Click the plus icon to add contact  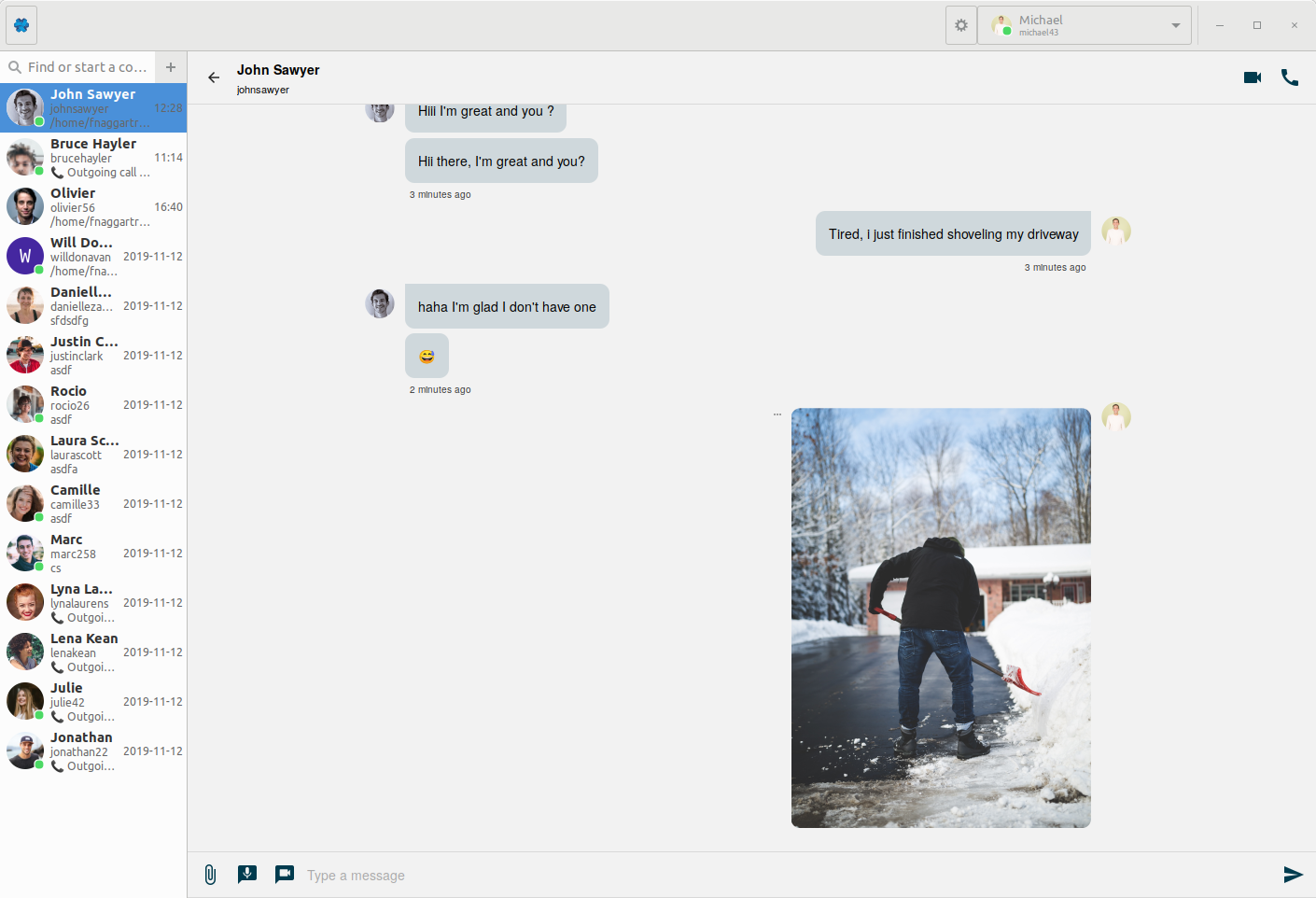click(171, 67)
